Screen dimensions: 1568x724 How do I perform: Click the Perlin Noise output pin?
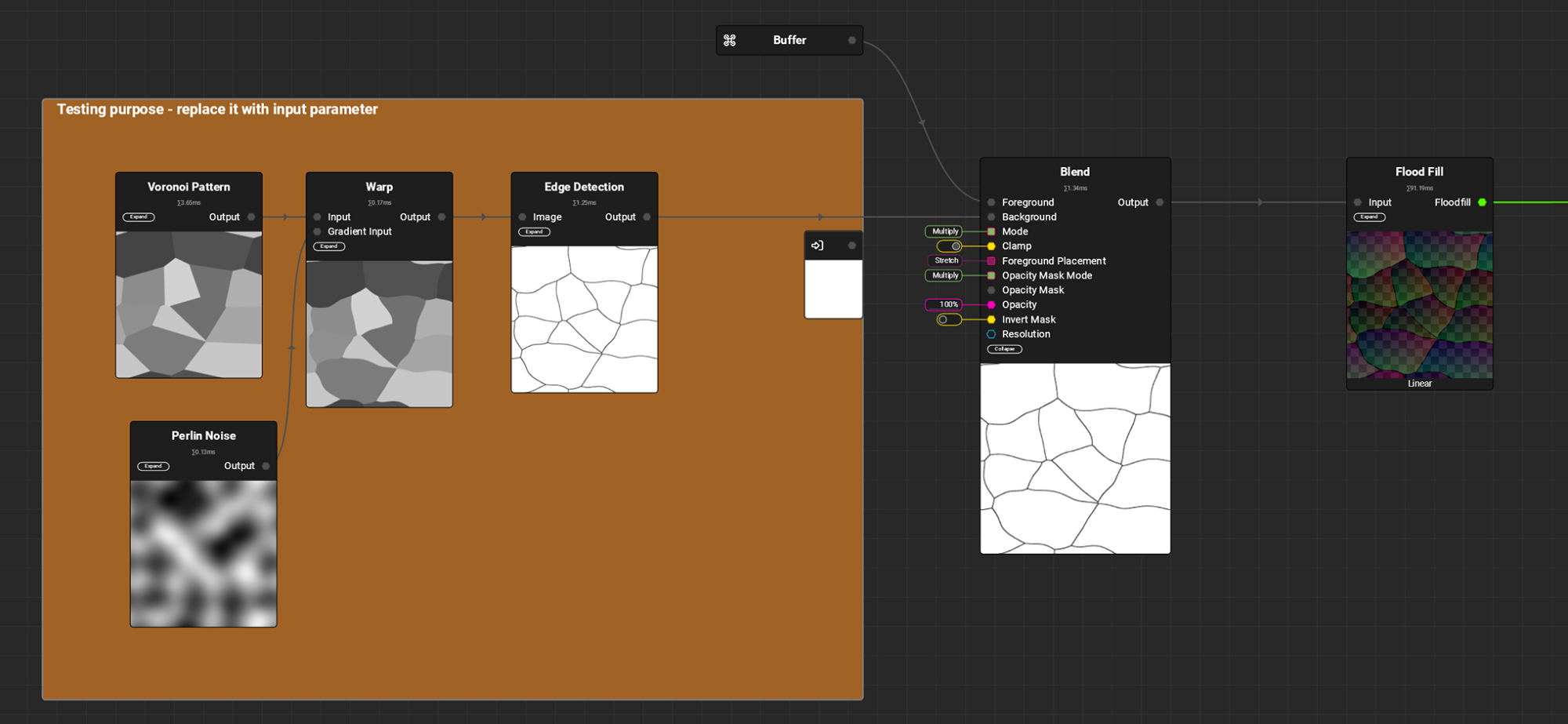coord(266,466)
